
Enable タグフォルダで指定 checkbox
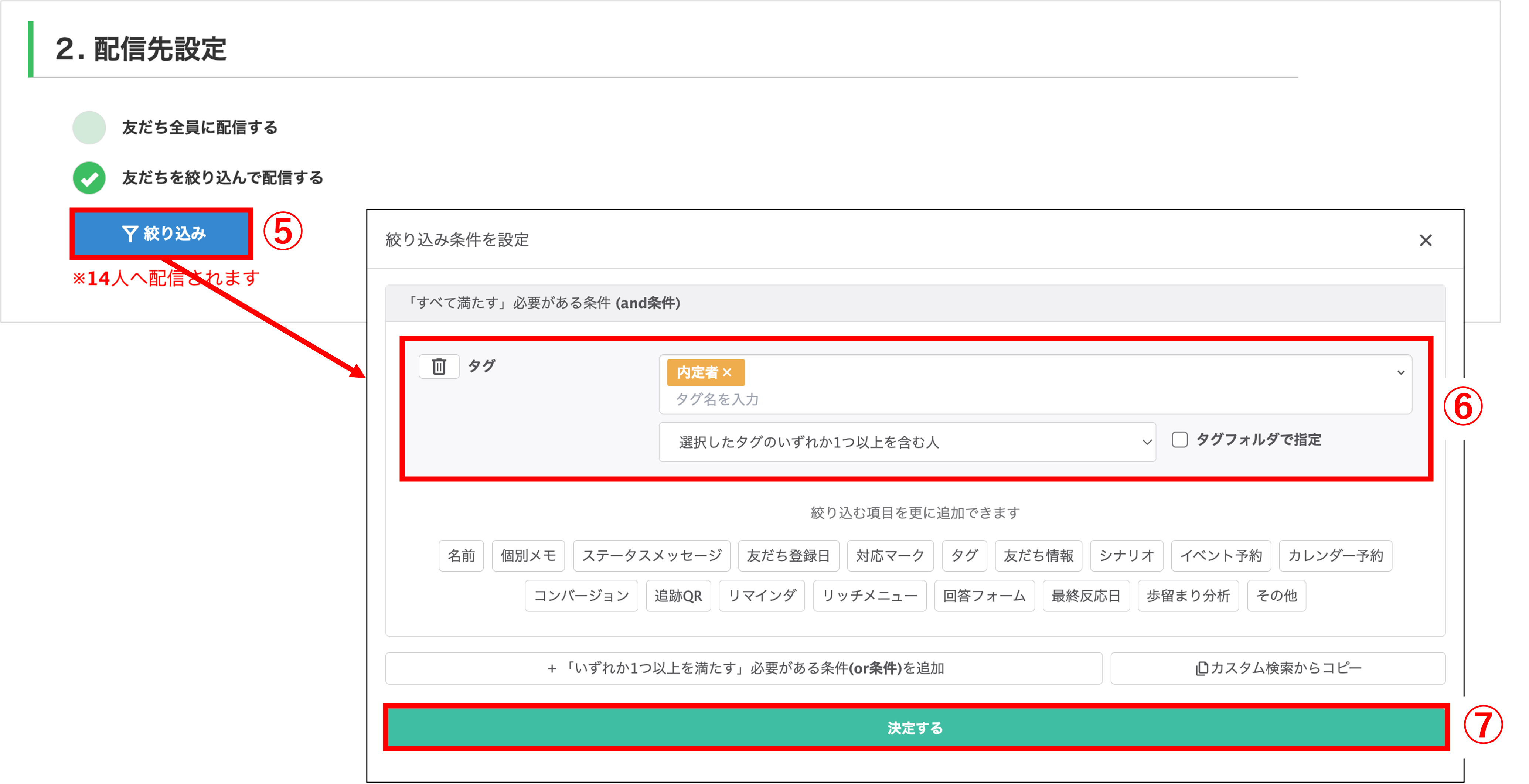1179,440
